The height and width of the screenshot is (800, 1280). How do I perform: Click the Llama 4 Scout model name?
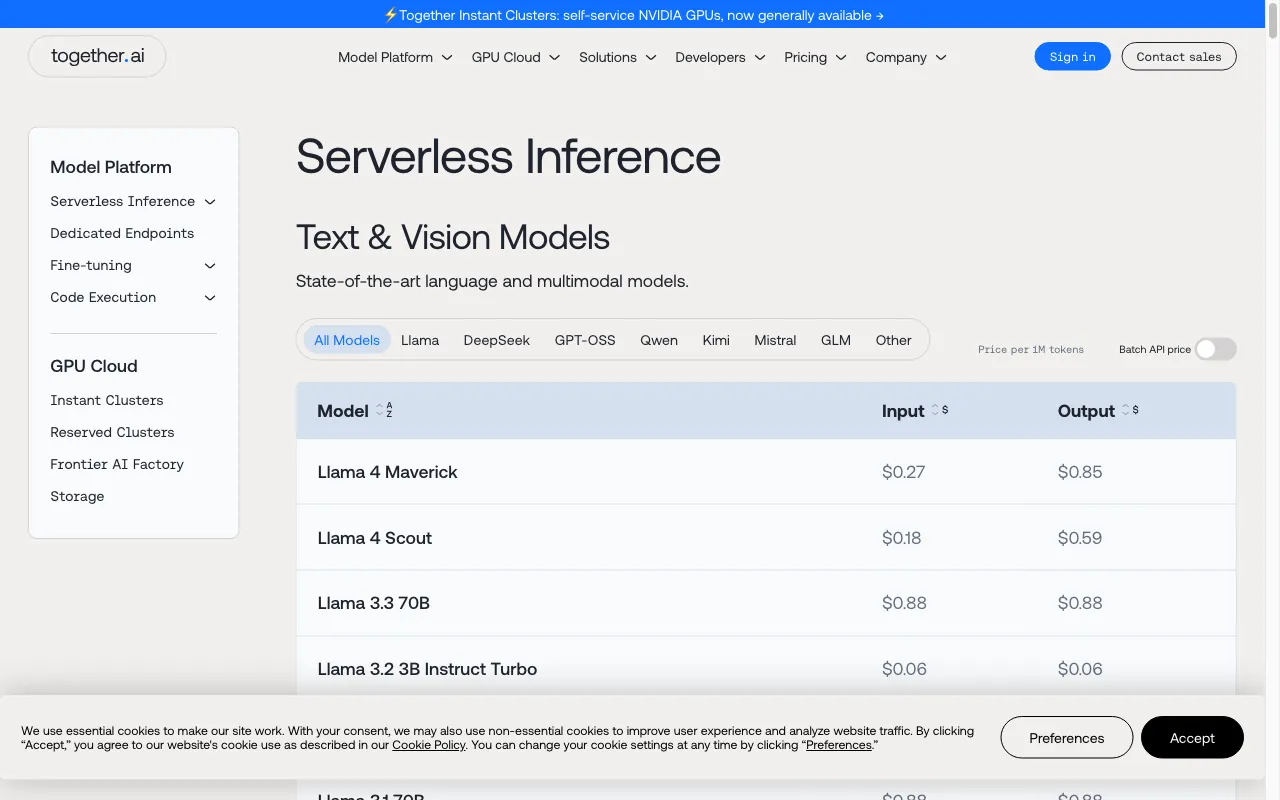[375, 538]
